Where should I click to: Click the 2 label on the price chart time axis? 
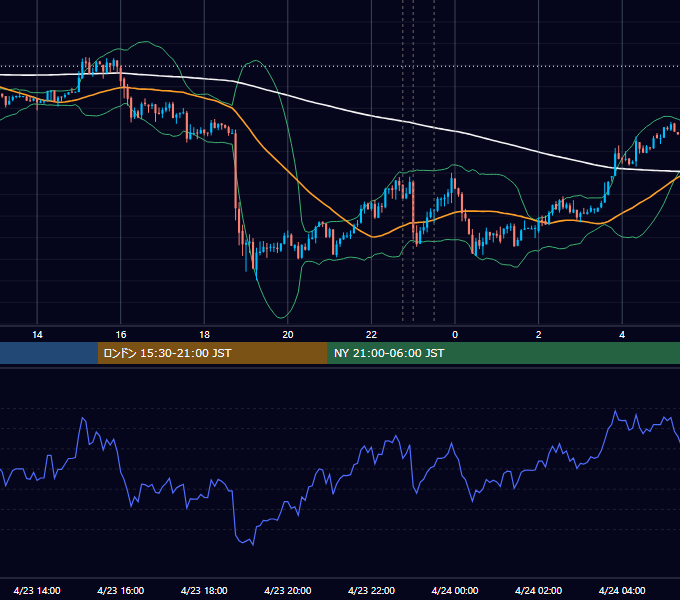539,335
